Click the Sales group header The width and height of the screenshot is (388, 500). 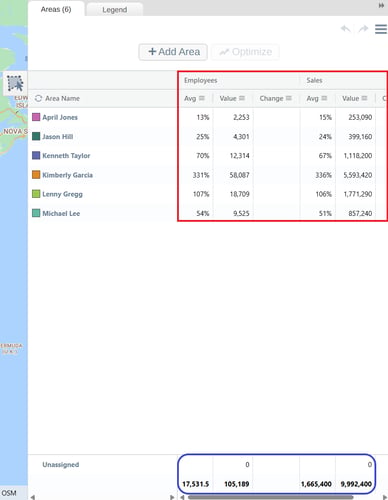314,80
